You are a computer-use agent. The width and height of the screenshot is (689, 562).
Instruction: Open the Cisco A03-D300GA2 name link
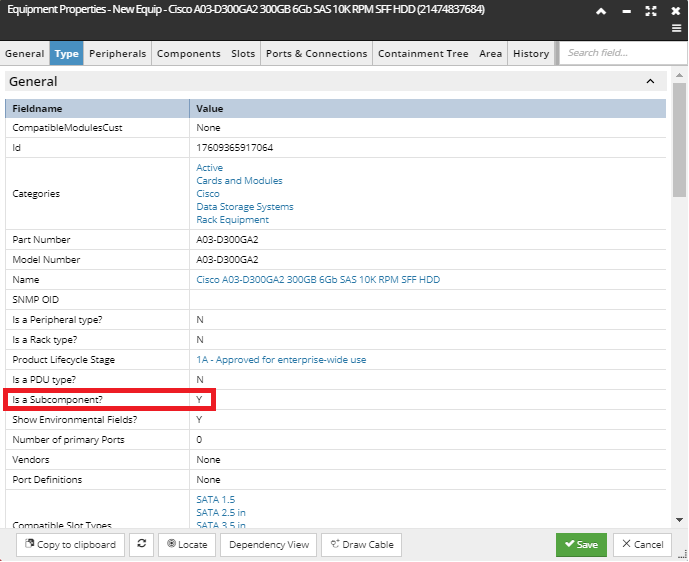[x=318, y=279]
